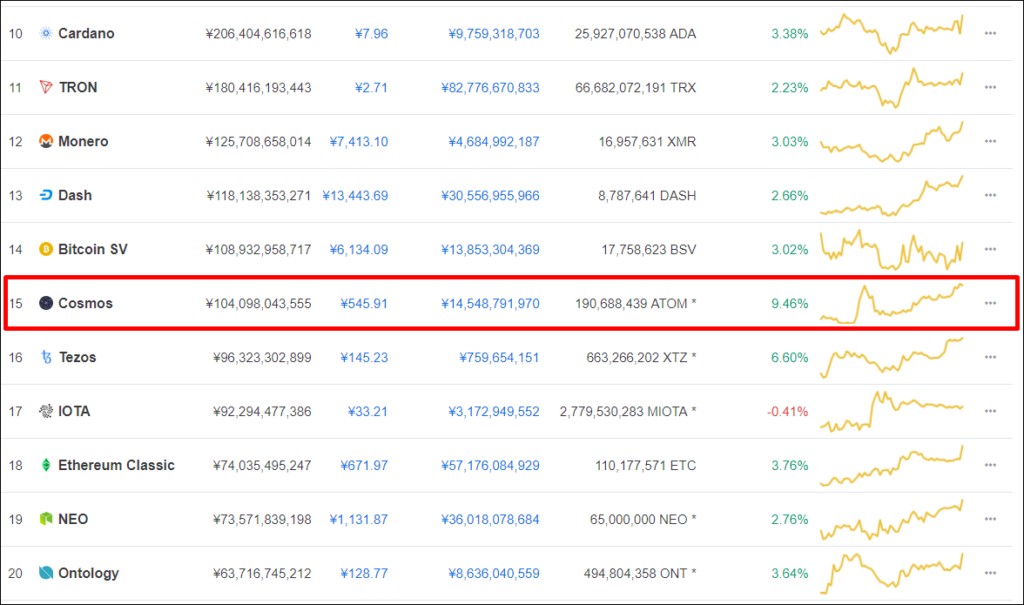This screenshot has height=605, width=1024.
Task: Open Monero's 7-day price sparkline chart
Action: [891, 141]
